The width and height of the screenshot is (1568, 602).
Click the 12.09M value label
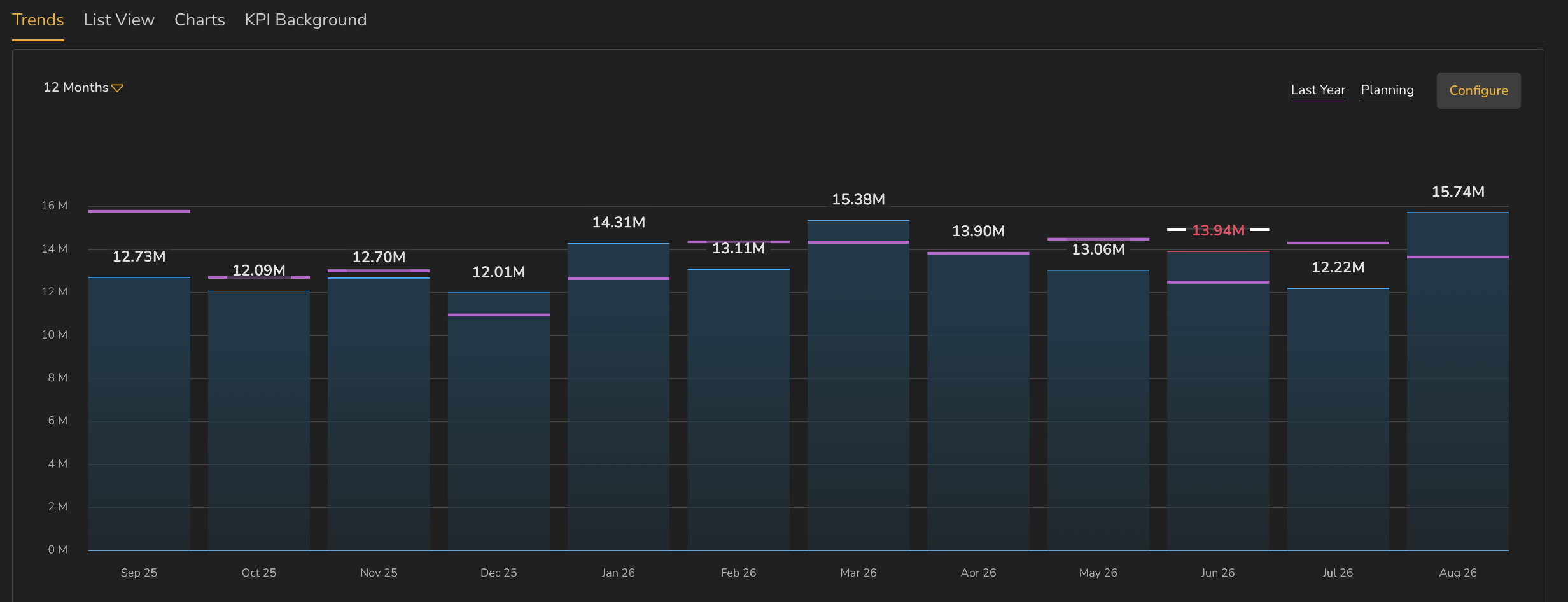coord(259,270)
